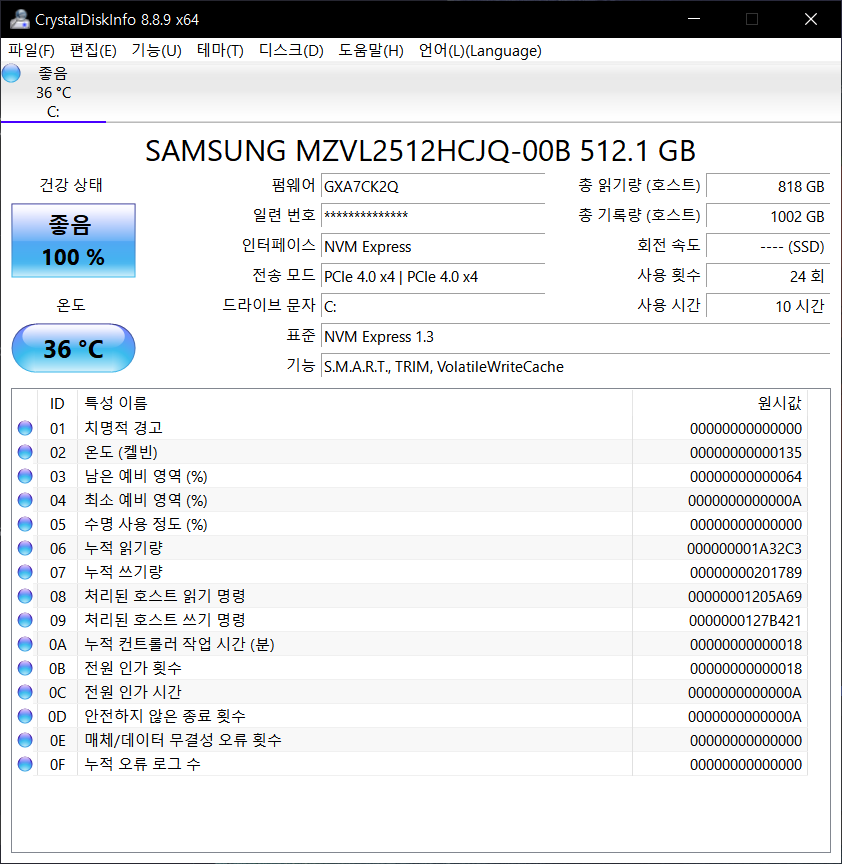
Task: Click the firmware field GXA7CK2Q
Action: click(x=433, y=186)
